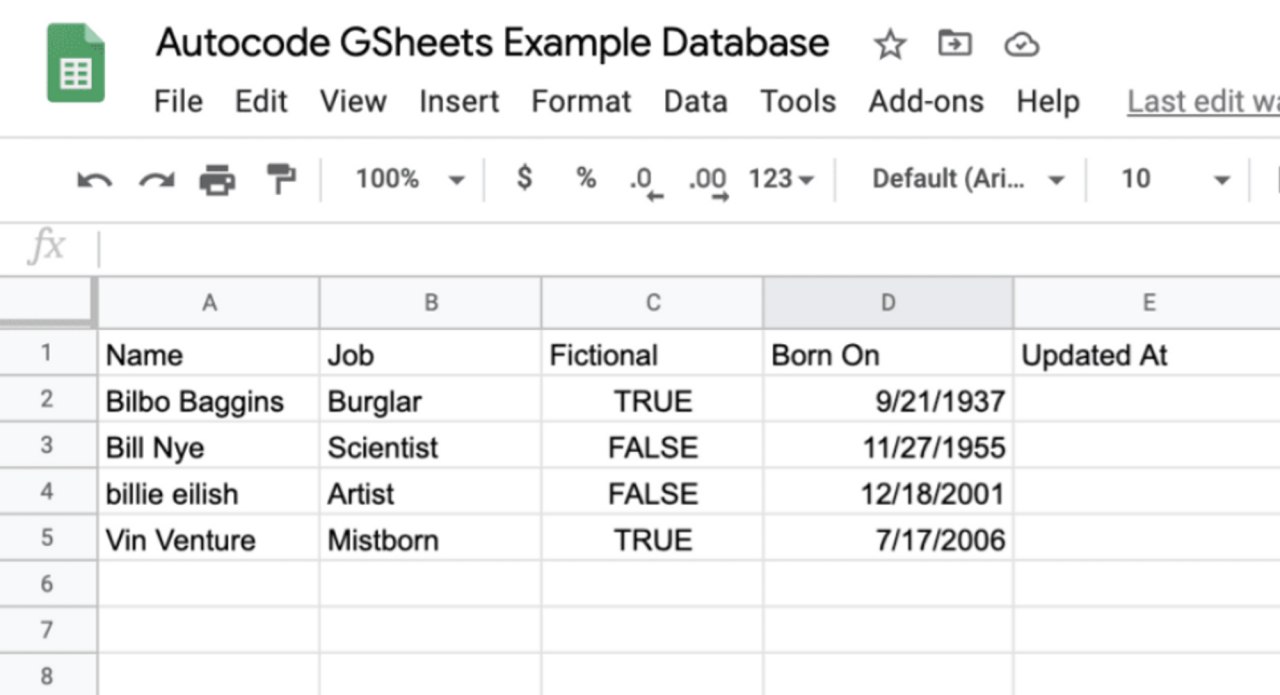Select the Fictional header cell
The width and height of the screenshot is (1280, 695).
click(x=652, y=354)
